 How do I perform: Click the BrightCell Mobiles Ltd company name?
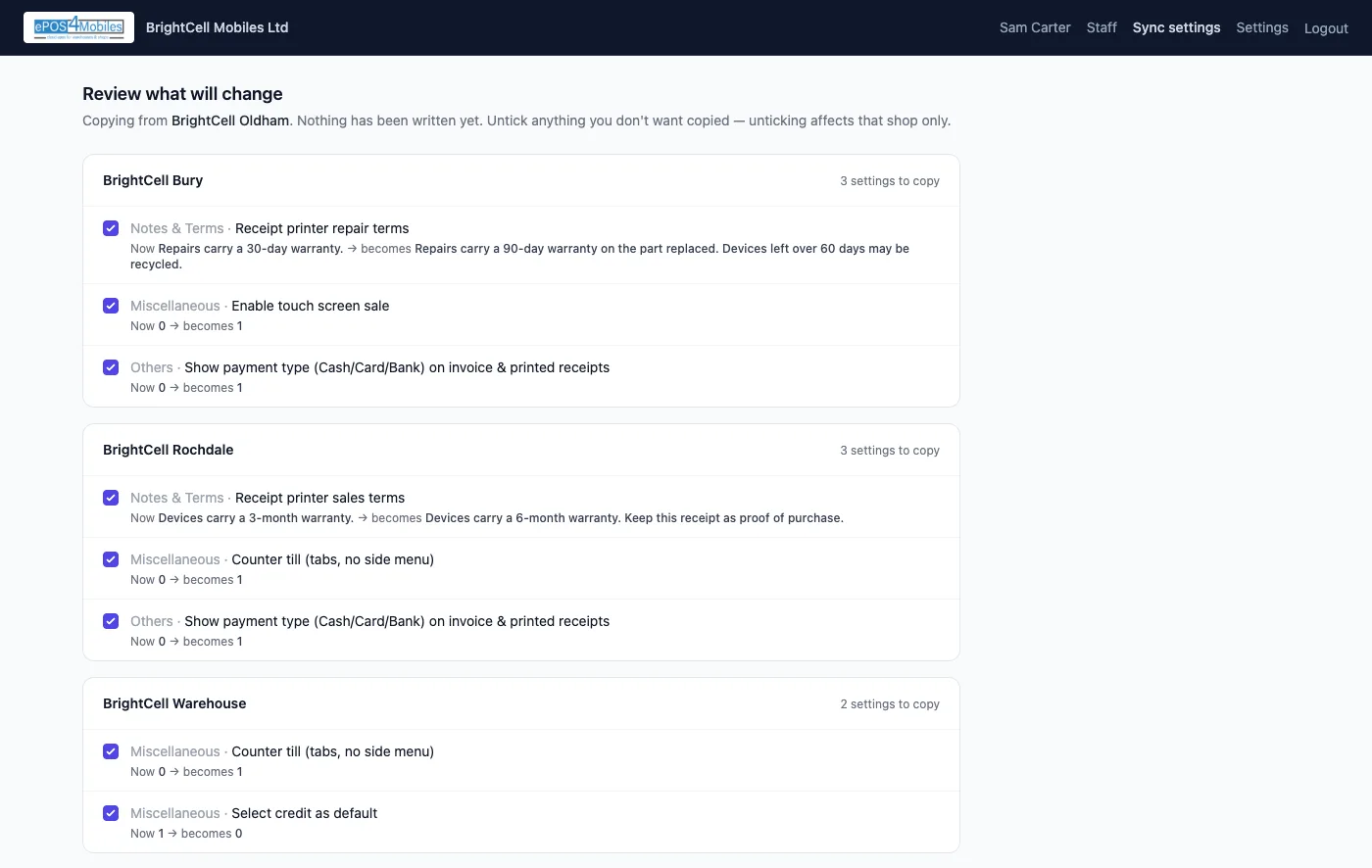tap(218, 27)
